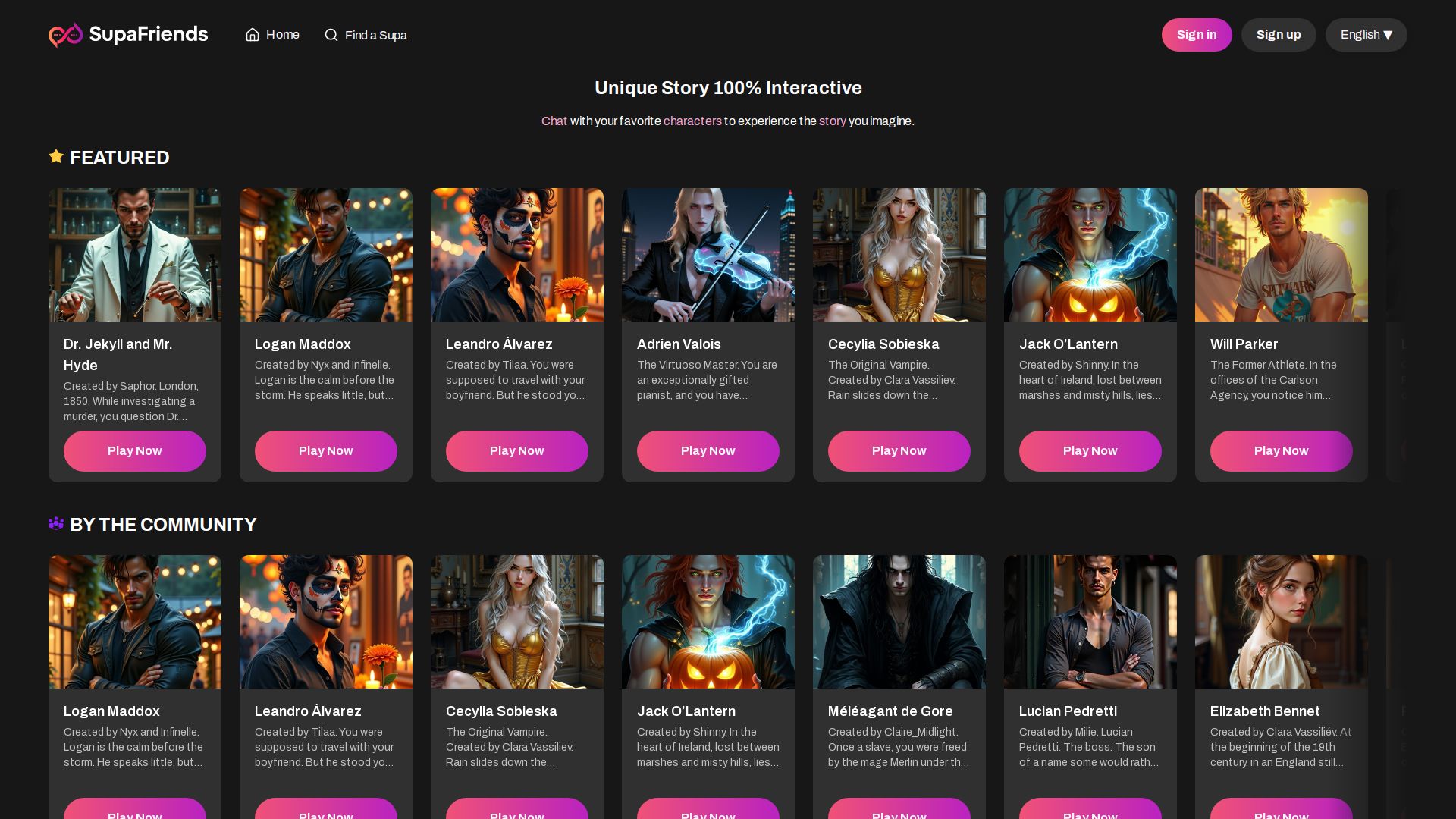Open the Find a Supa page
This screenshot has height=819, width=1456.
pyautogui.click(x=375, y=36)
